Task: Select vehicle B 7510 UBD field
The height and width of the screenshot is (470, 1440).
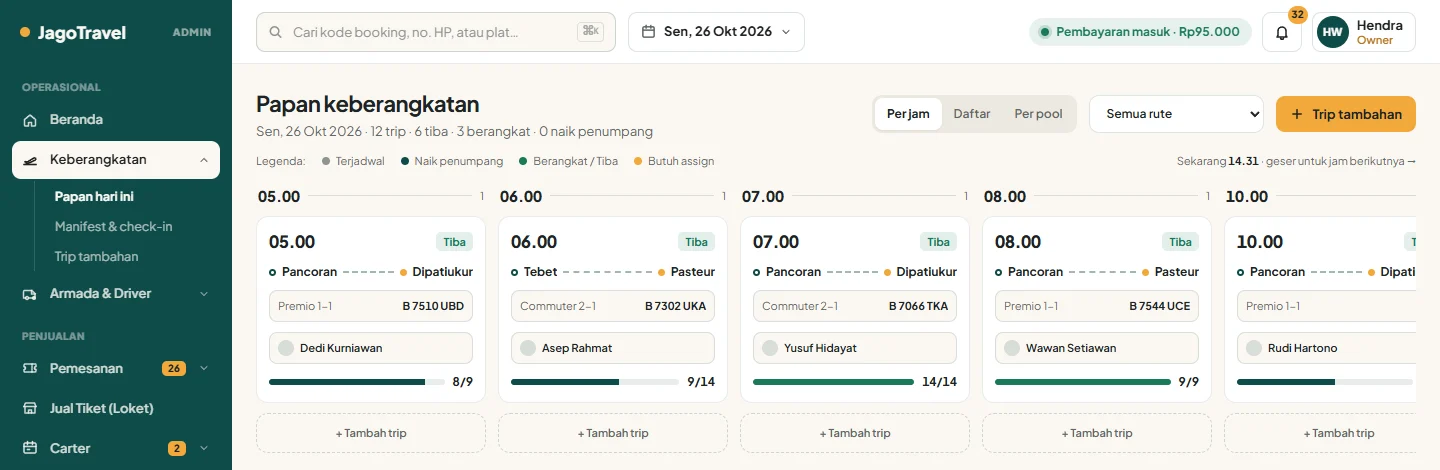Action: click(x=371, y=306)
